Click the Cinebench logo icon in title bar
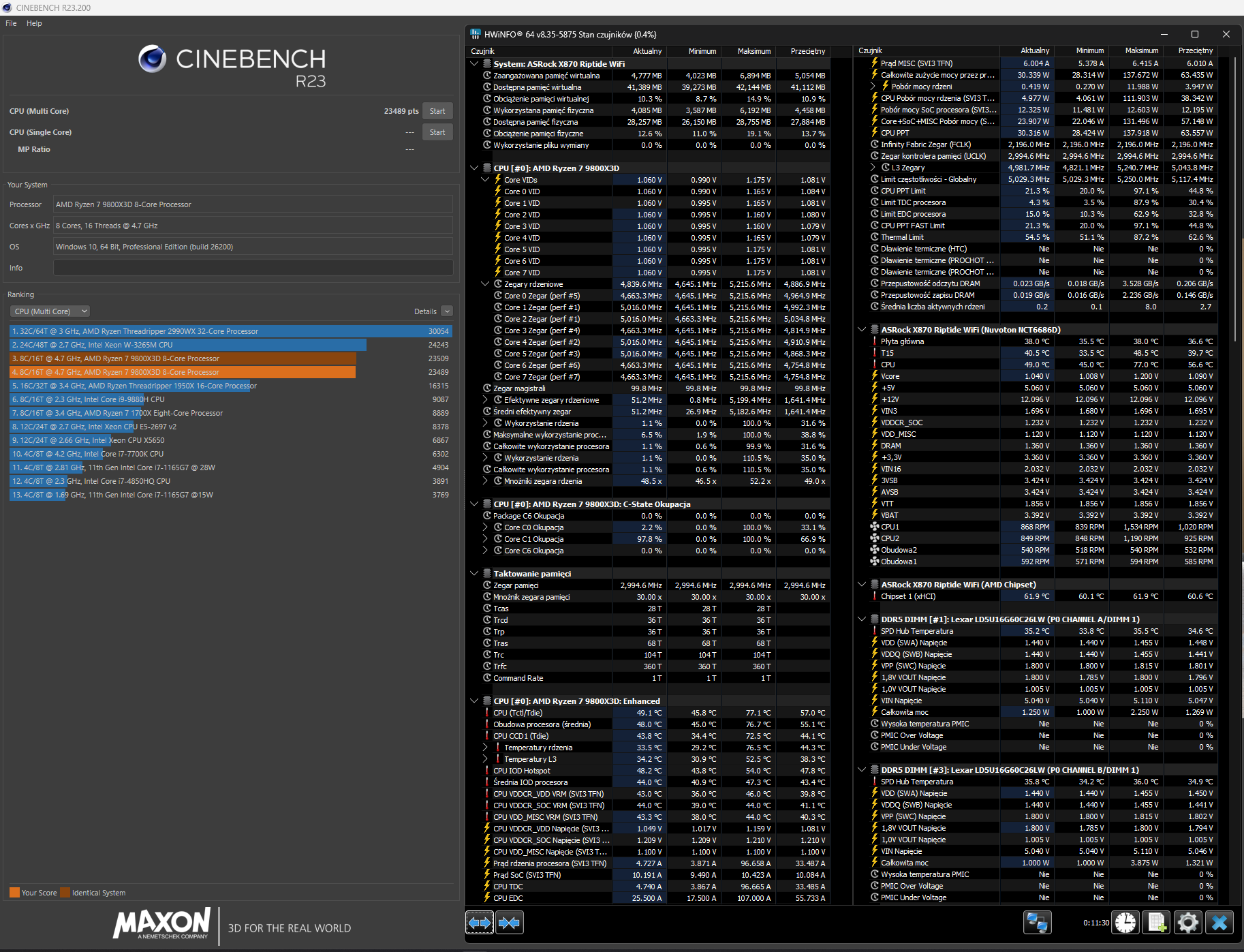Image resolution: width=1244 pixels, height=952 pixels. coord(7,7)
